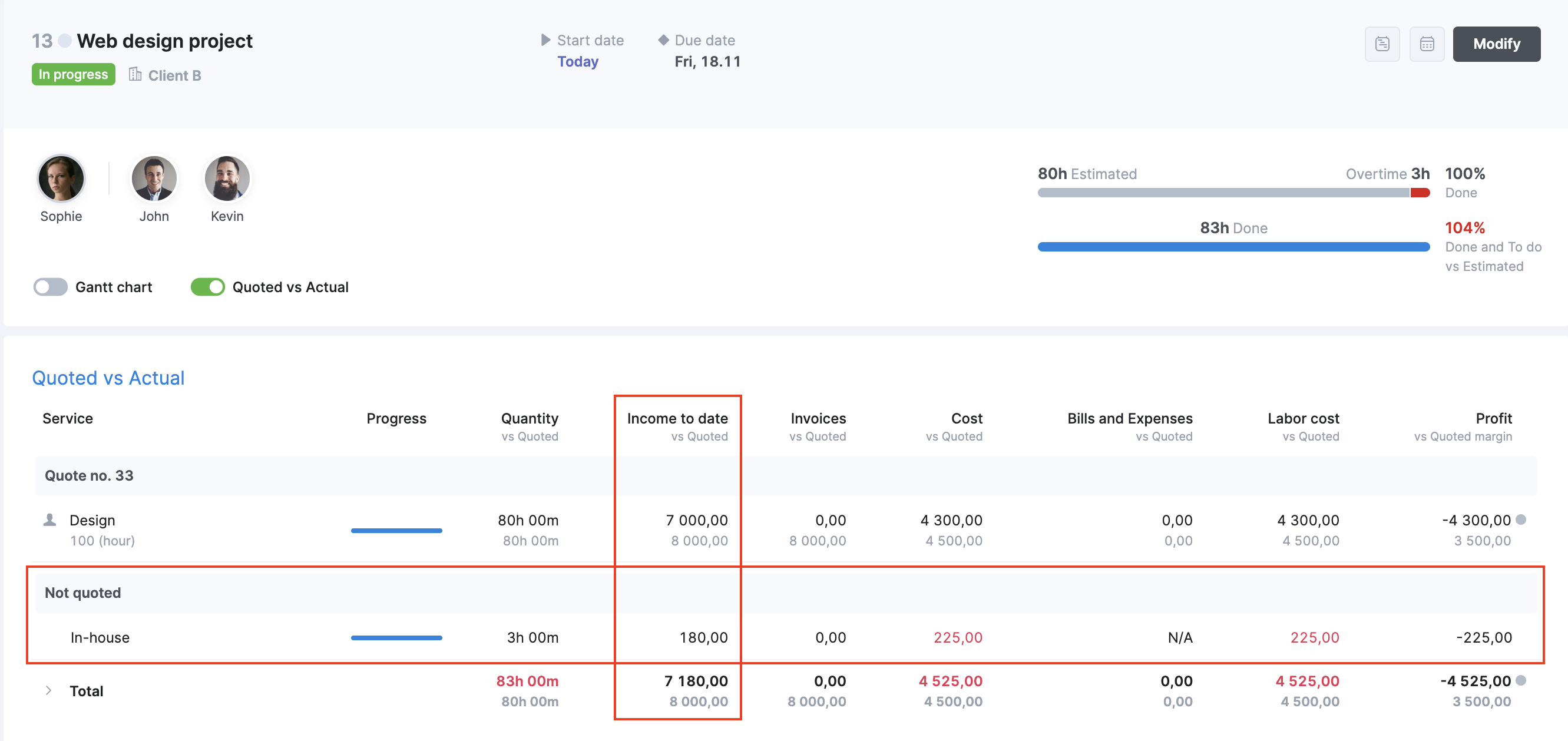
Task: Click the grey info dot beside -4 525,00 profit
Action: tap(1520, 680)
